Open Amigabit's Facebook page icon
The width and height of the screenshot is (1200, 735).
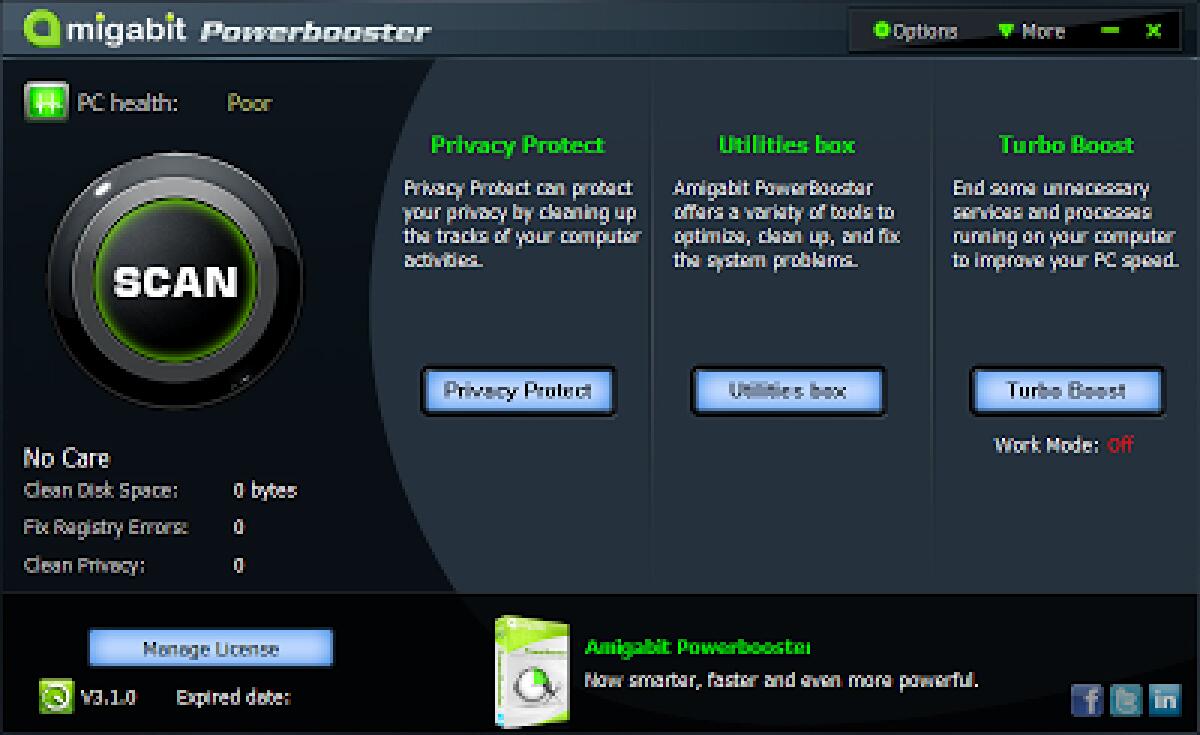pos(1086,702)
